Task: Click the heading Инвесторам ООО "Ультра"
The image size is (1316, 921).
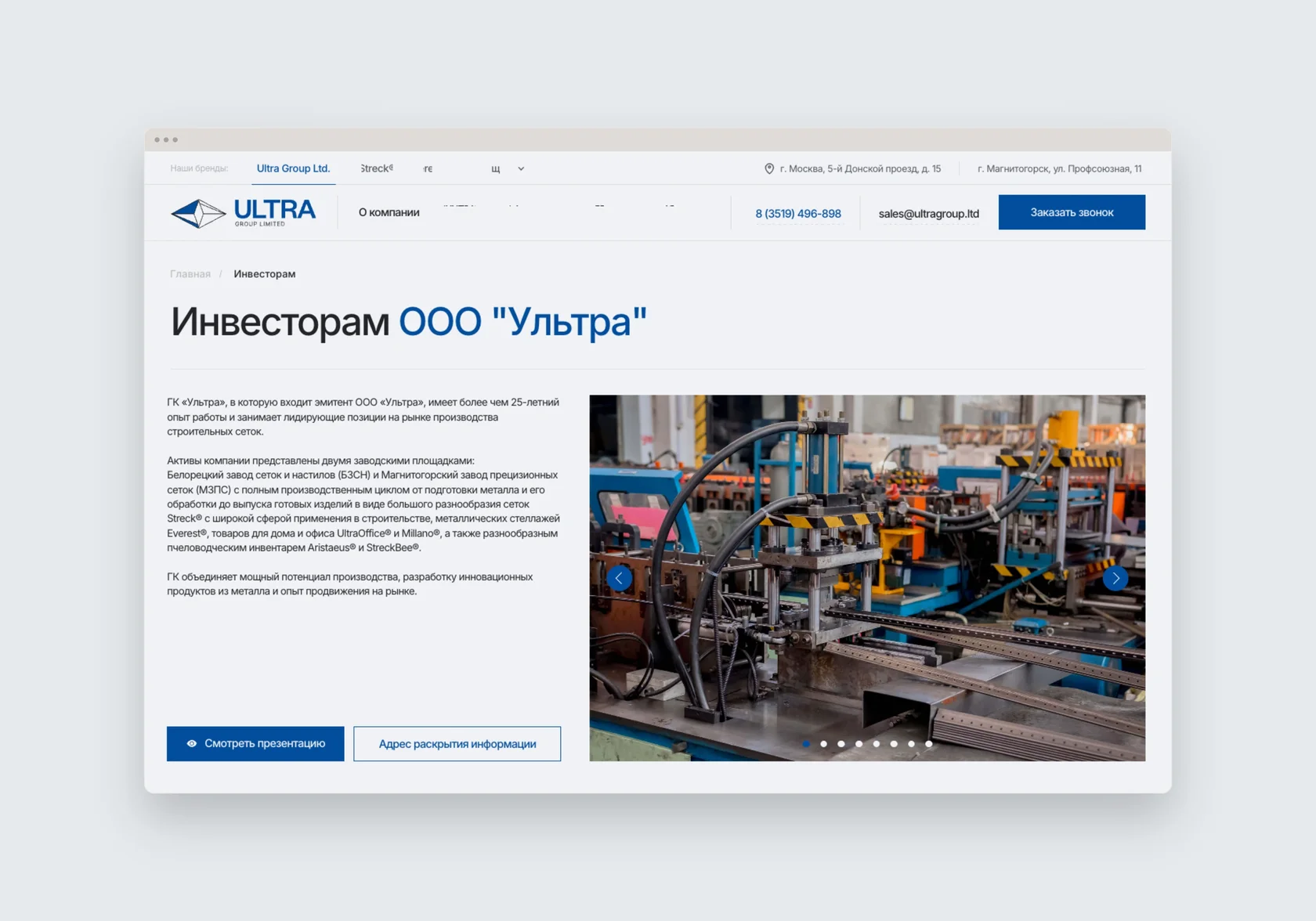Action: pyautogui.click(x=408, y=322)
